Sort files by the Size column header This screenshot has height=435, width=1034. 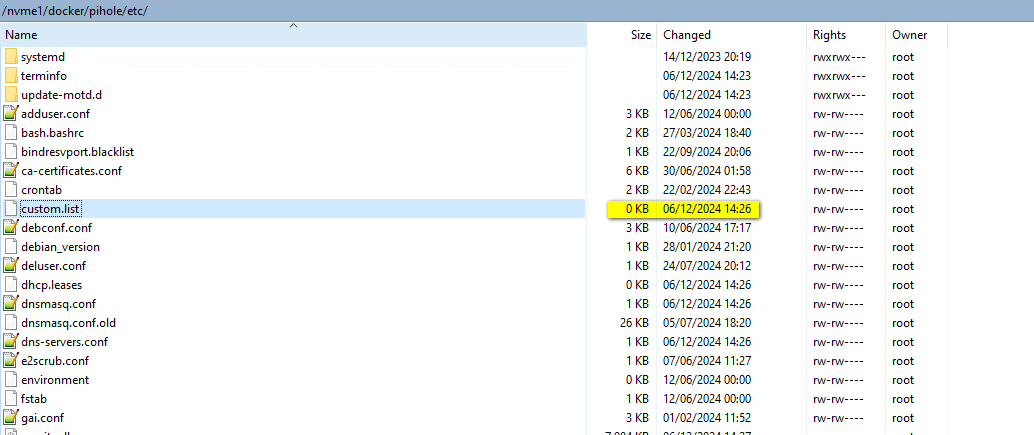coord(621,35)
